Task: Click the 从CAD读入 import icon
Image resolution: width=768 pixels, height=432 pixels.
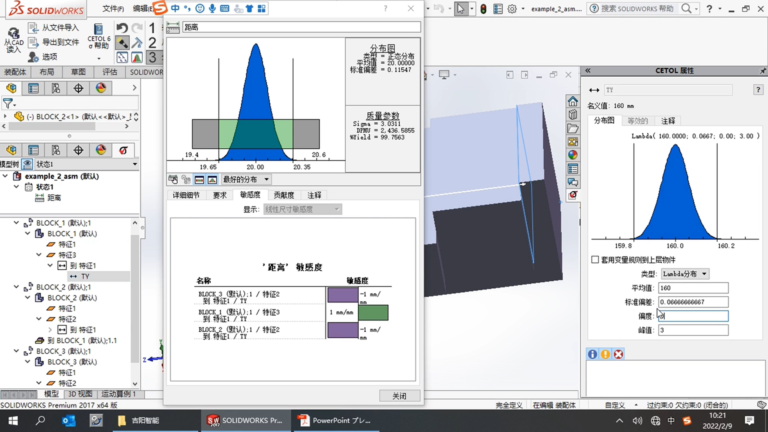Action: 13,41
